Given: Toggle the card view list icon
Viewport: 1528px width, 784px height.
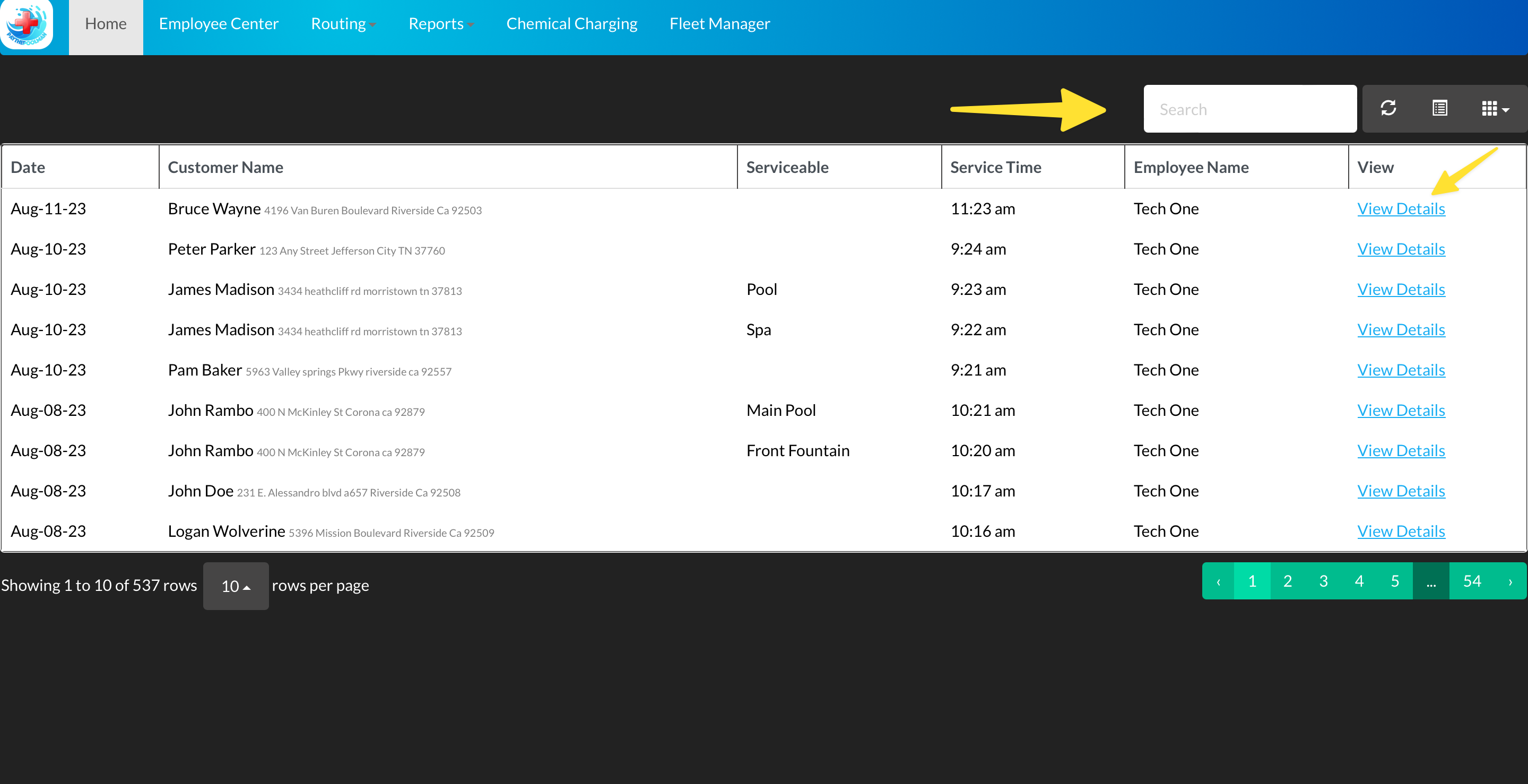Looking at the screenshot, I should 1439,109.
